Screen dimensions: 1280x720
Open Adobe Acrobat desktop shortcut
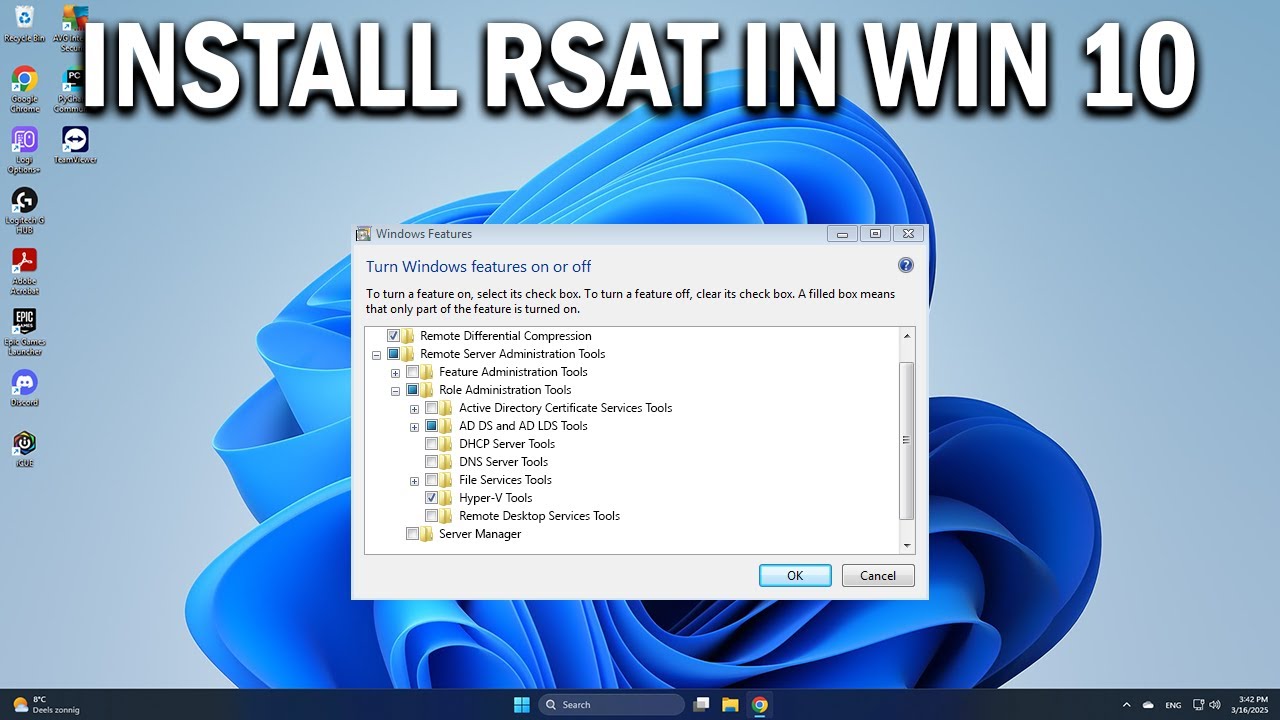[x=24, y=271]
